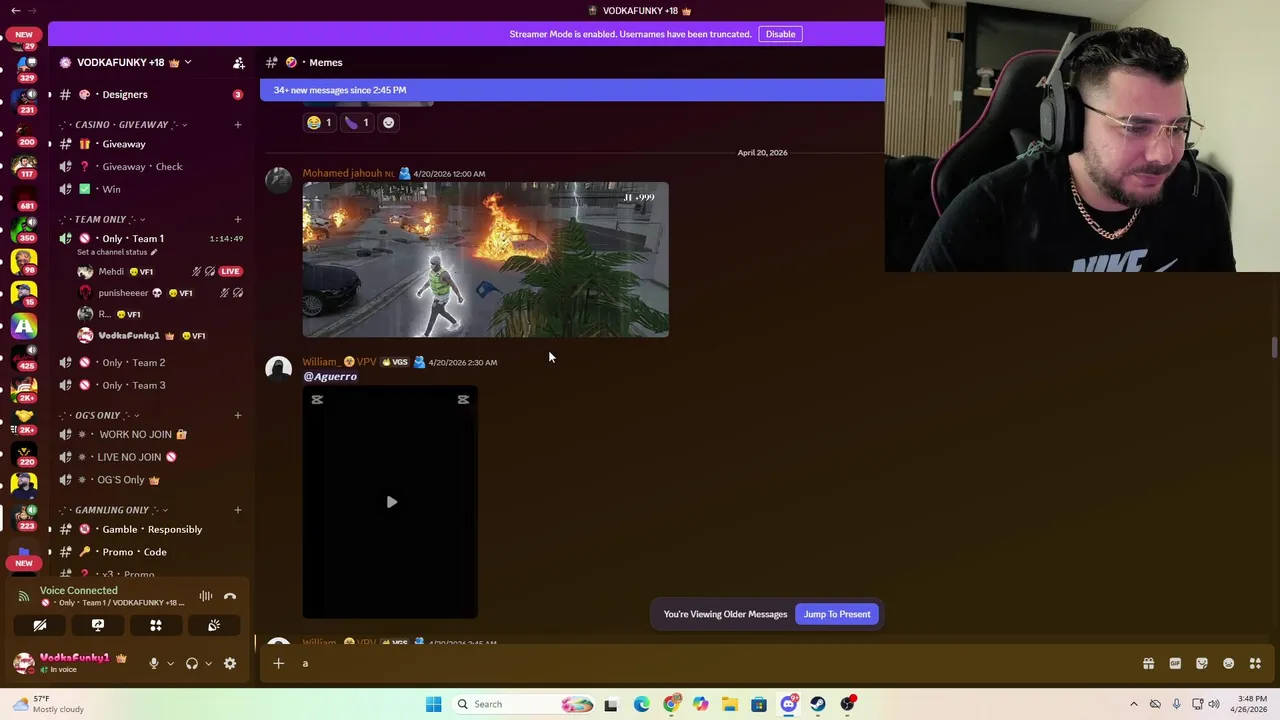Open headphone output options arrow

pyautogui.click(x=208, y=663)
